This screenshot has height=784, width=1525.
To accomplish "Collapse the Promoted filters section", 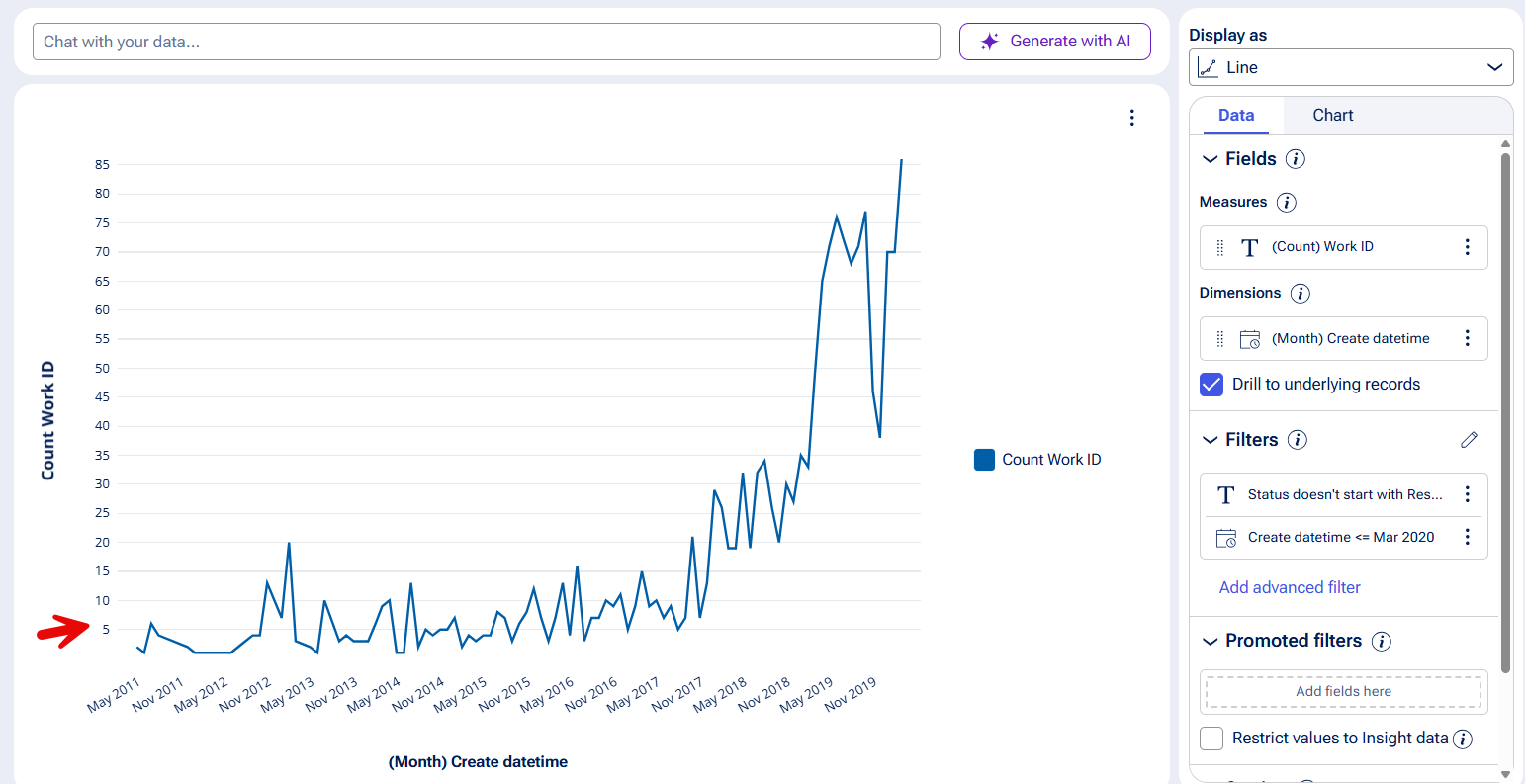I will point(1210,641).
